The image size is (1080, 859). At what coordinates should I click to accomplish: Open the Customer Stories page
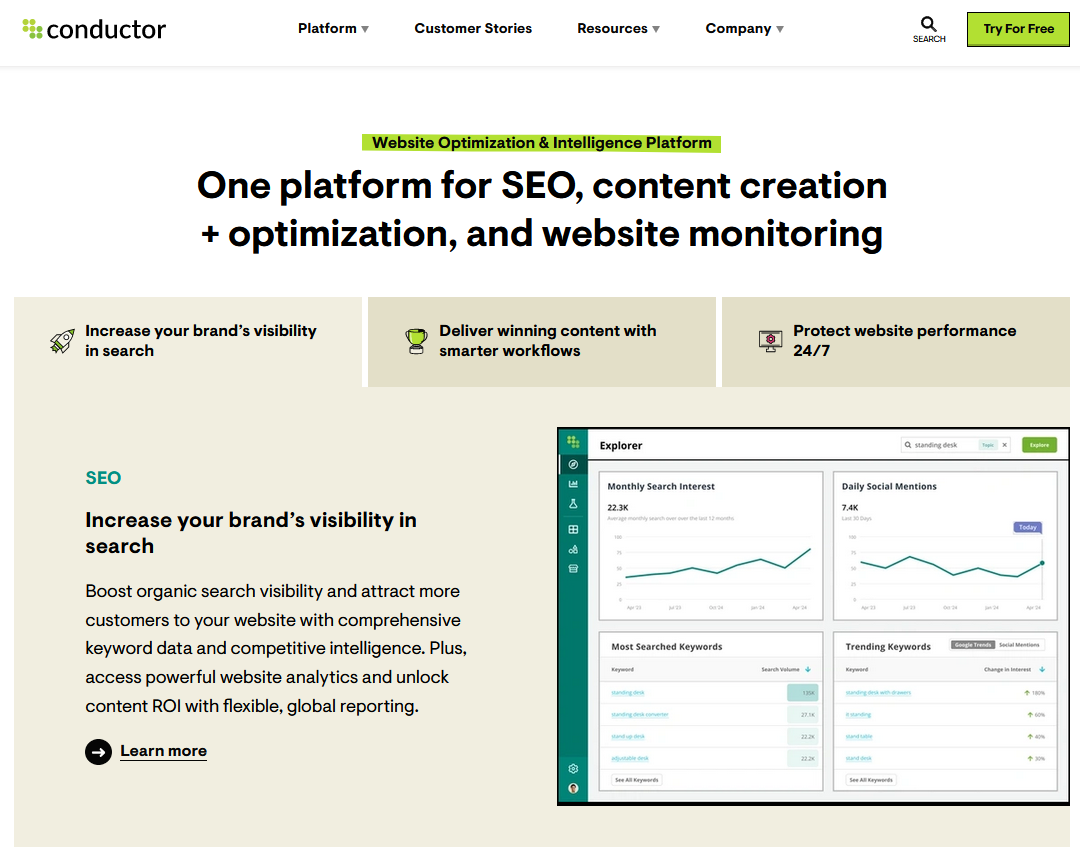473,29
